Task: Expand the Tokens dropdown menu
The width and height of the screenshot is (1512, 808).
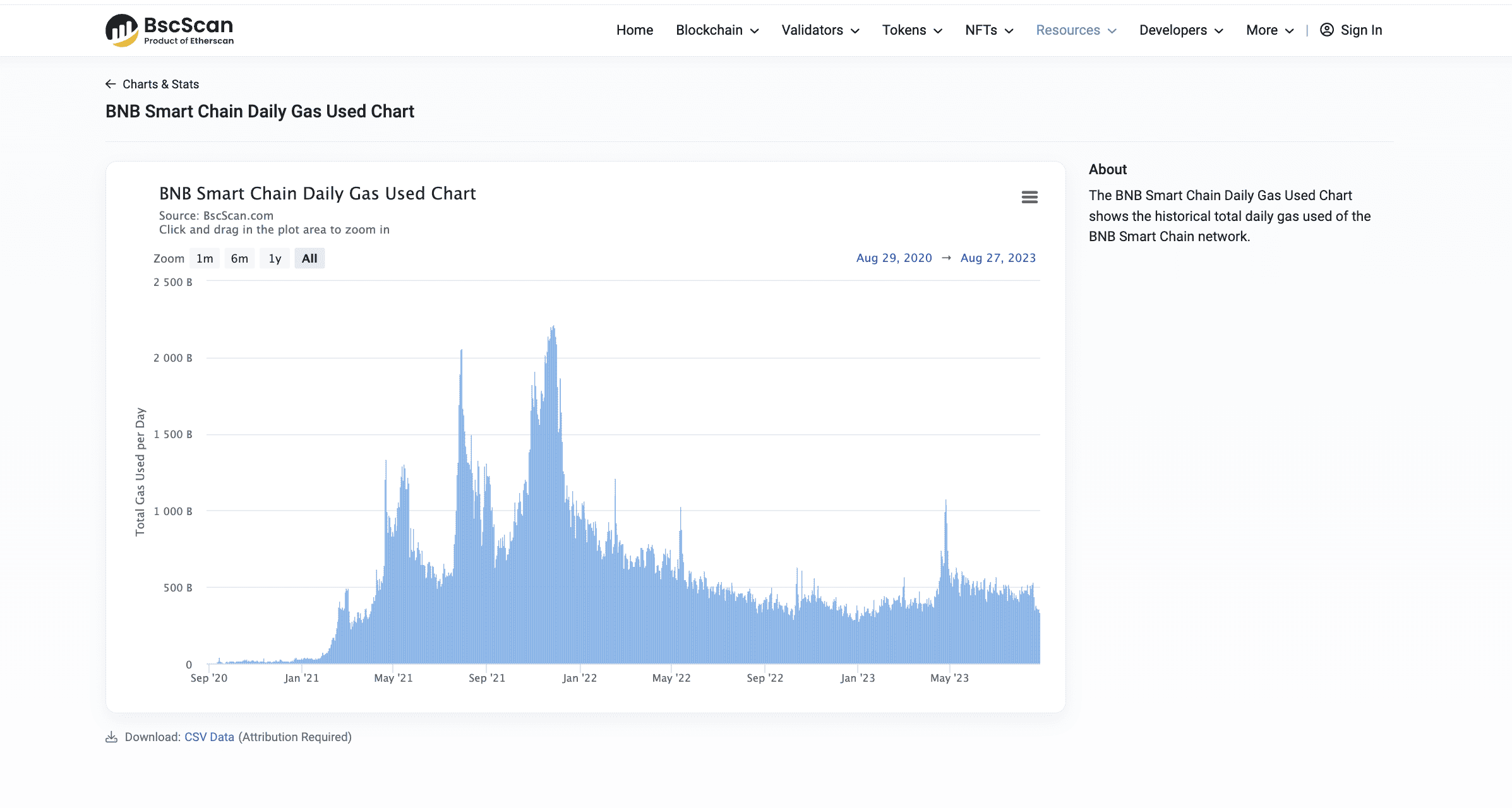Action: click(912, 30)
